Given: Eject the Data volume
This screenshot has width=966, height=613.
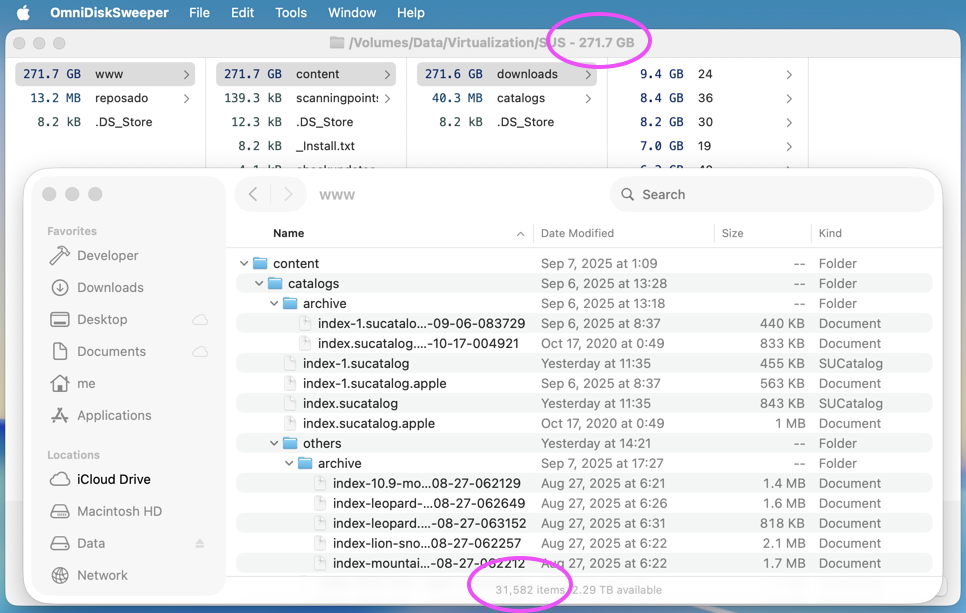Looking at the screenshot, I should coord(200,544).
